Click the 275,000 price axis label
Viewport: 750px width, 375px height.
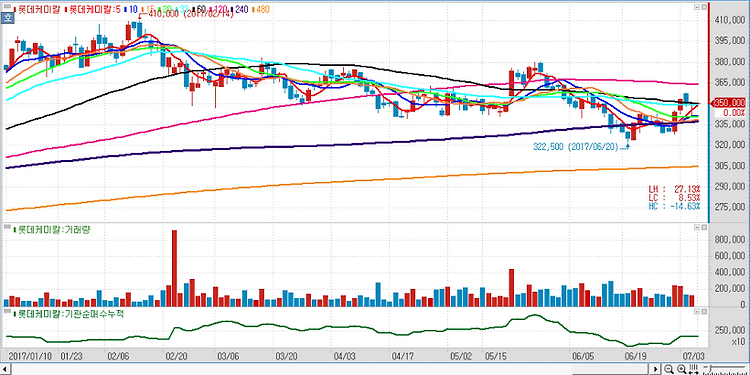coord(730,207)
